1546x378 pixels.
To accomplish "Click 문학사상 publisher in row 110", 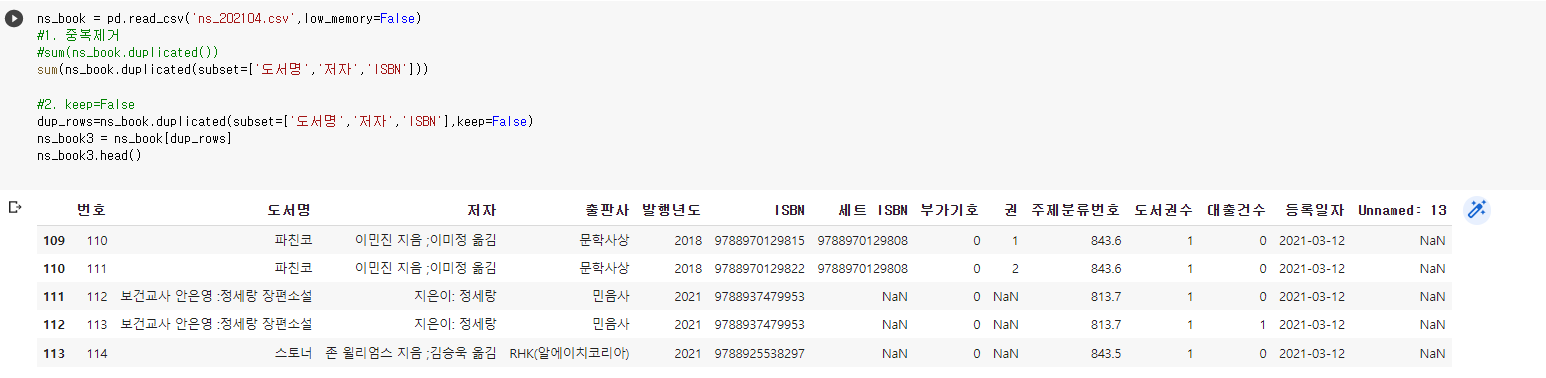I will tap(604, 268).
